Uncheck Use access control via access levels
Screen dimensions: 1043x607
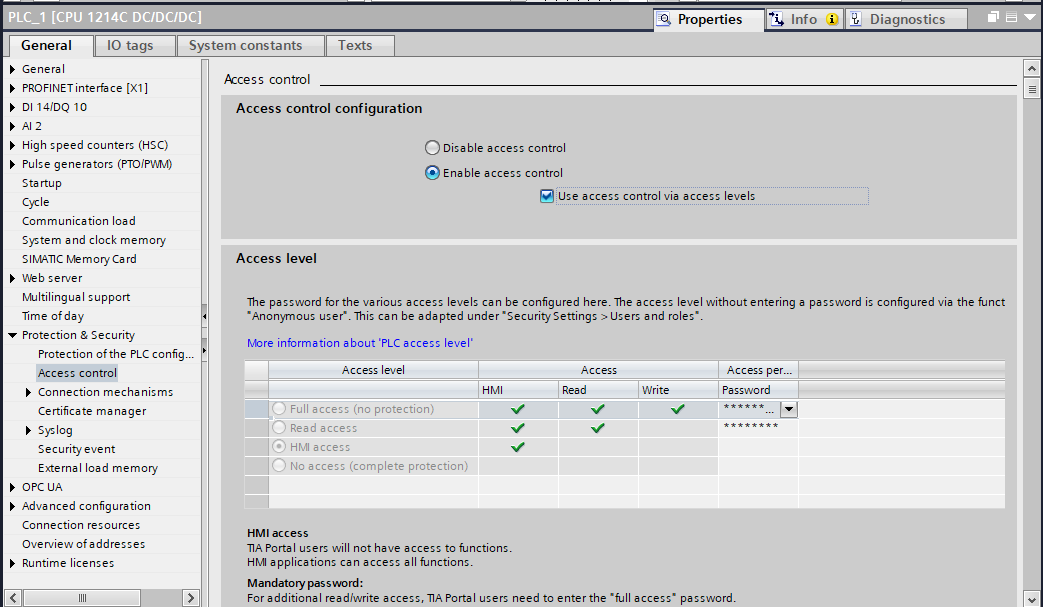click(x=547, y=196)
